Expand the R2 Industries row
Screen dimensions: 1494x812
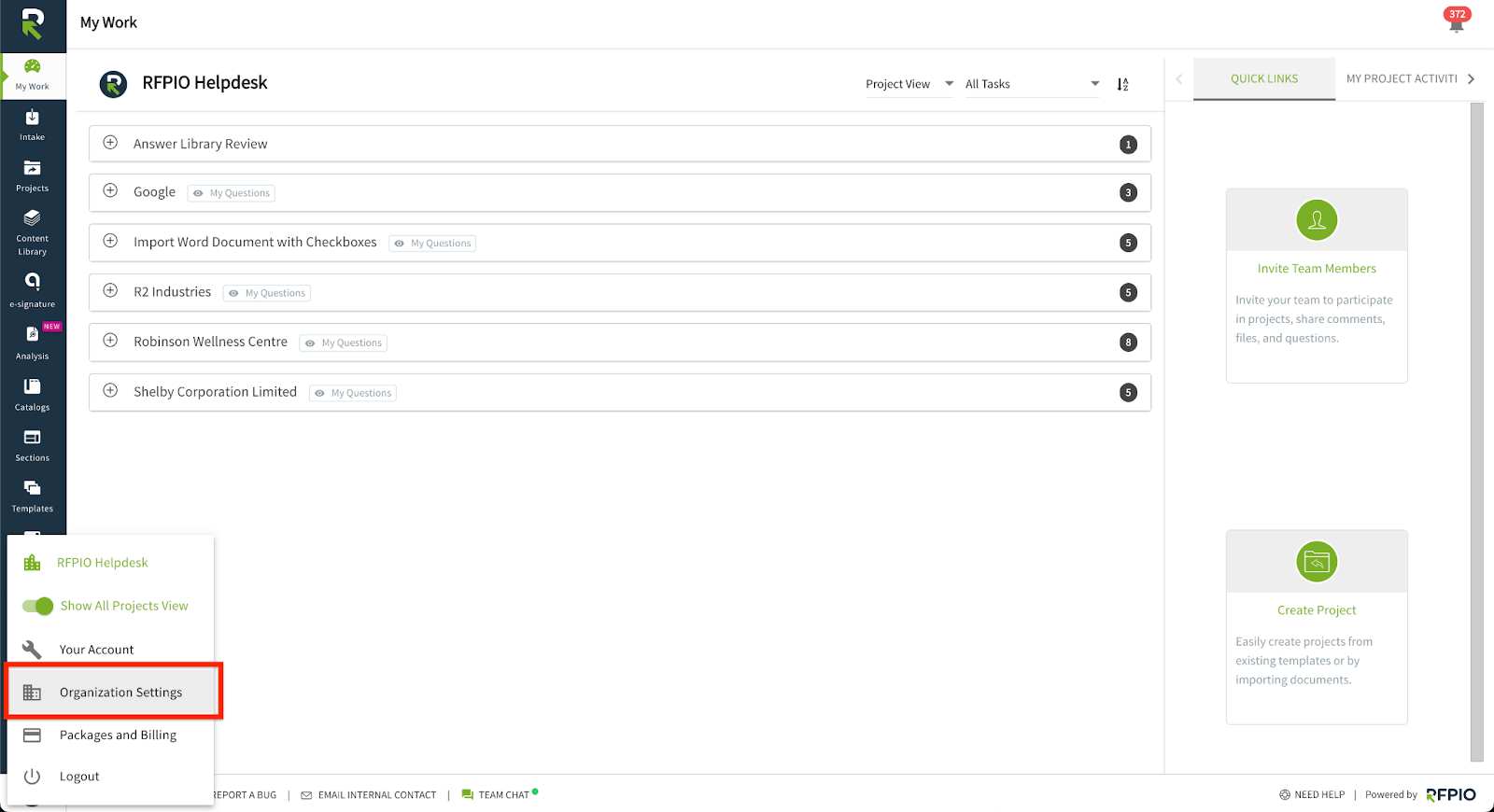pyautogui.click(x=110, y=290)
